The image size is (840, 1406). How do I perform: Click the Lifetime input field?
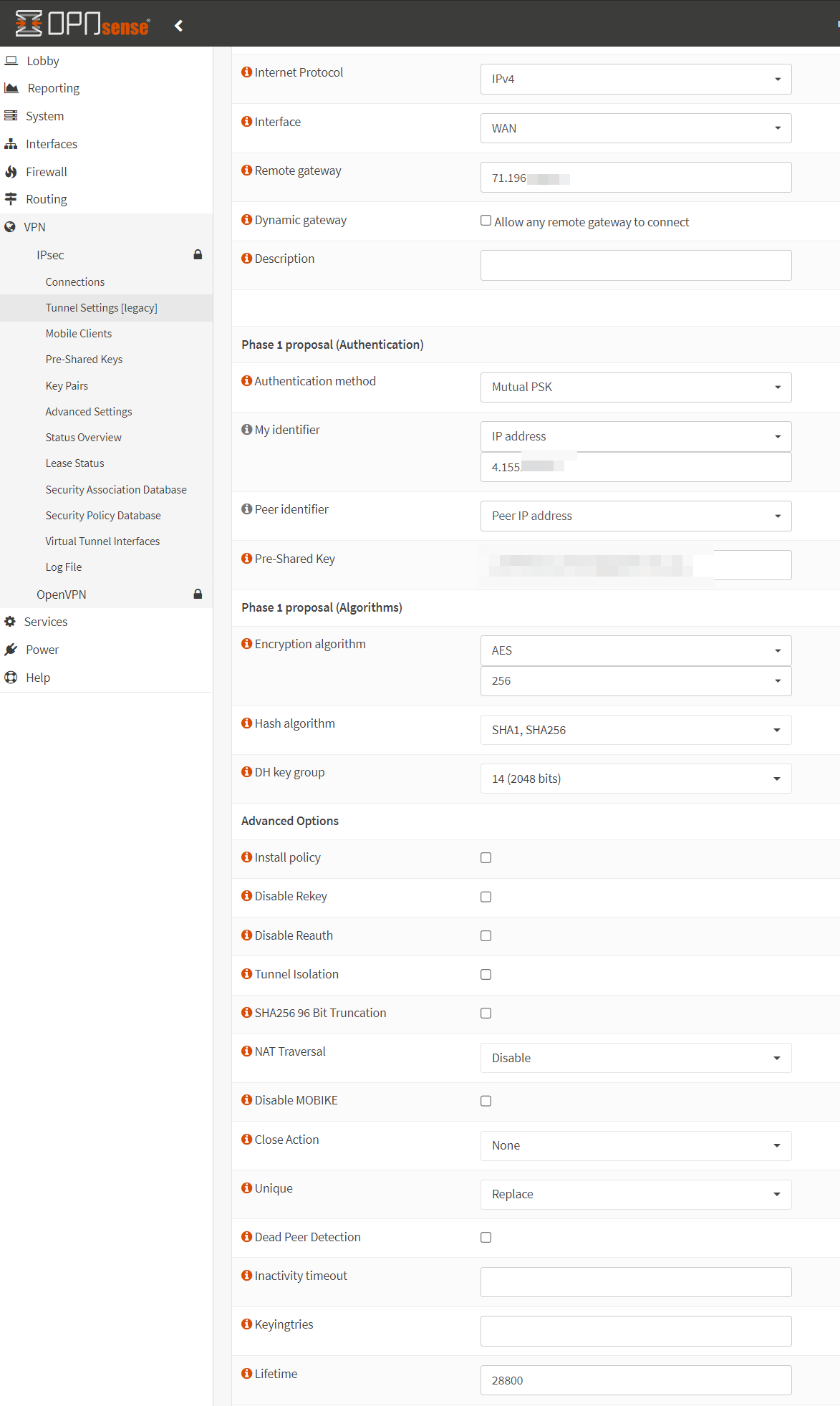636,1380
